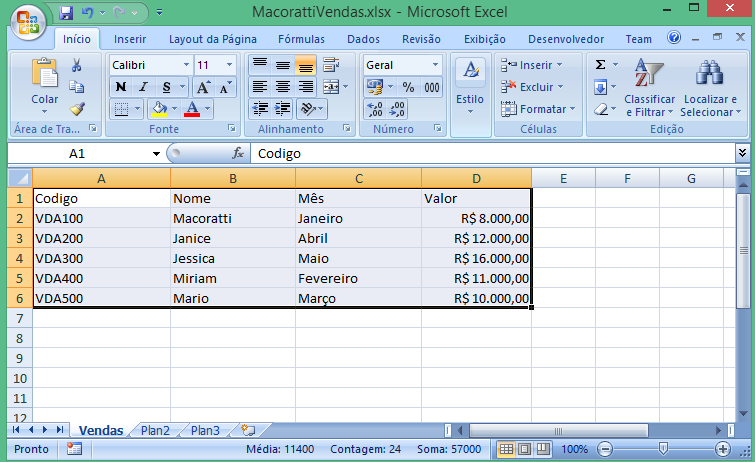Open the Revisão ribbon tab
Screen dimensions: 755x462
click(421, 39)
